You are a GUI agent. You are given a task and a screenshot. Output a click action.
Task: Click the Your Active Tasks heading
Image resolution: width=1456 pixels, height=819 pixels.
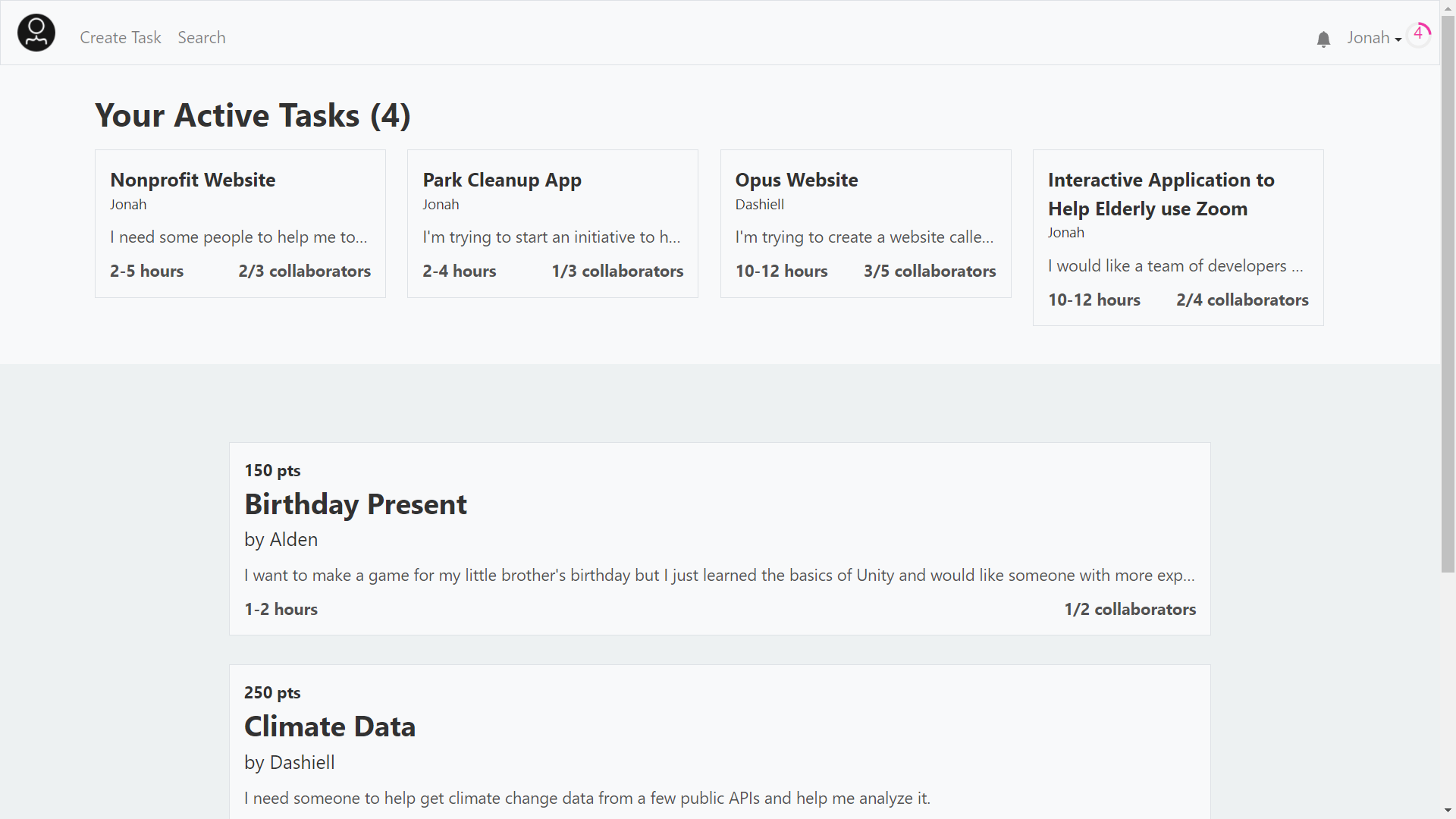point(253,116)
